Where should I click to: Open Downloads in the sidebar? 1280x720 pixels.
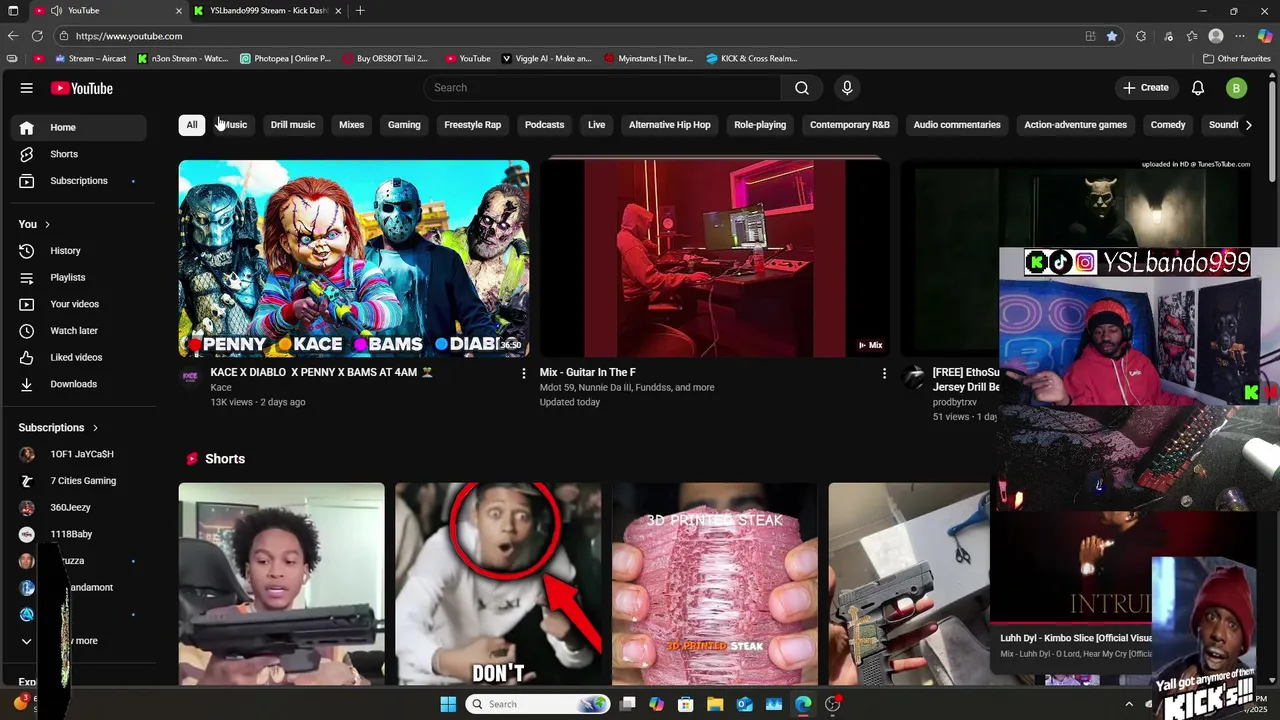pyautogui.click(x=78, y=384)
